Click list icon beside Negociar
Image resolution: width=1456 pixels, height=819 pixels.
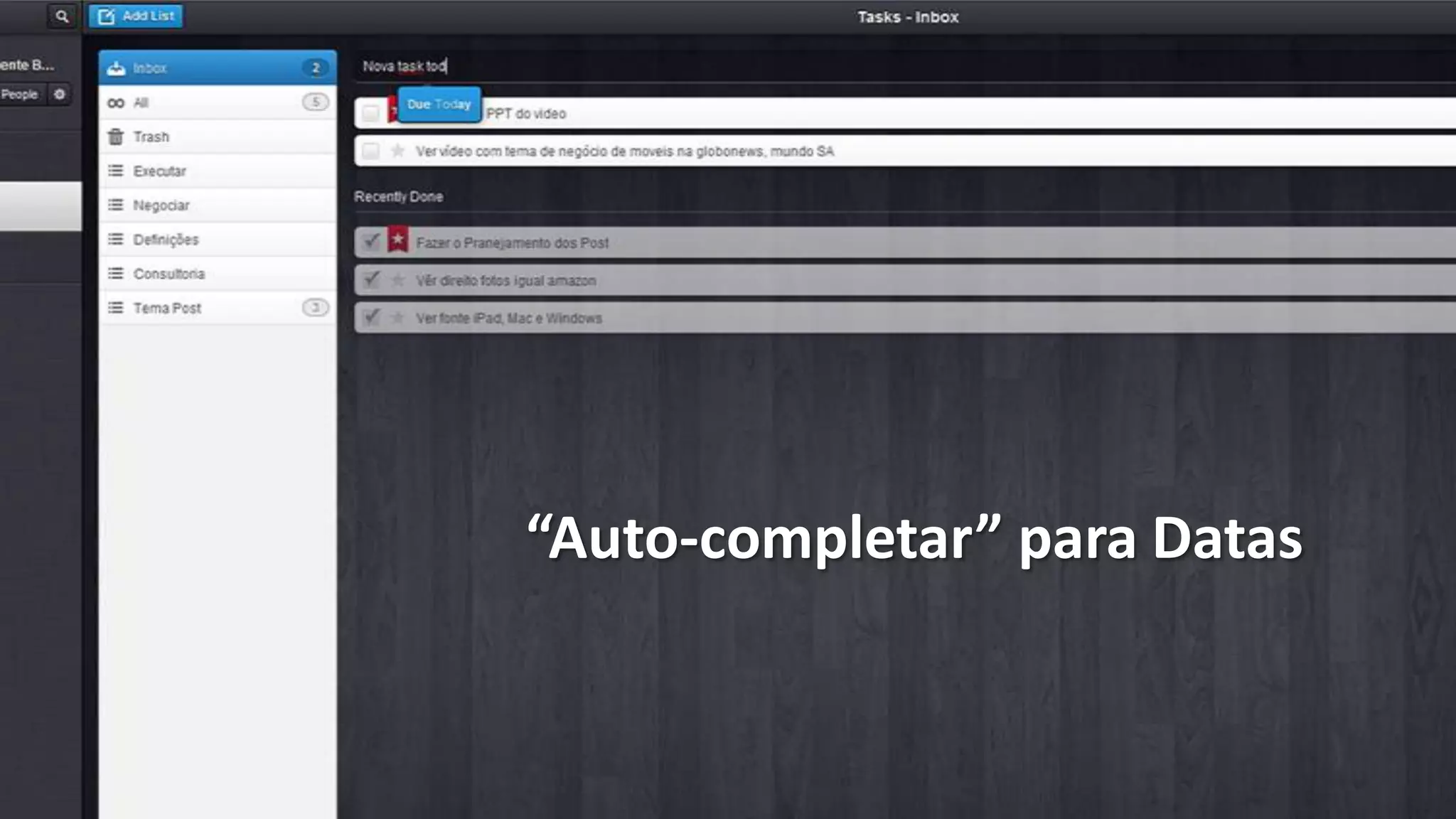click(116, 205)
